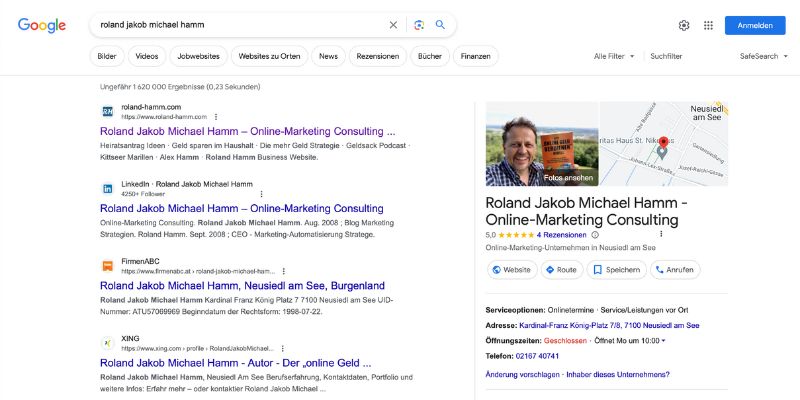Click the Geschlossen status text
800x400 pixels.
coord(565,340)
